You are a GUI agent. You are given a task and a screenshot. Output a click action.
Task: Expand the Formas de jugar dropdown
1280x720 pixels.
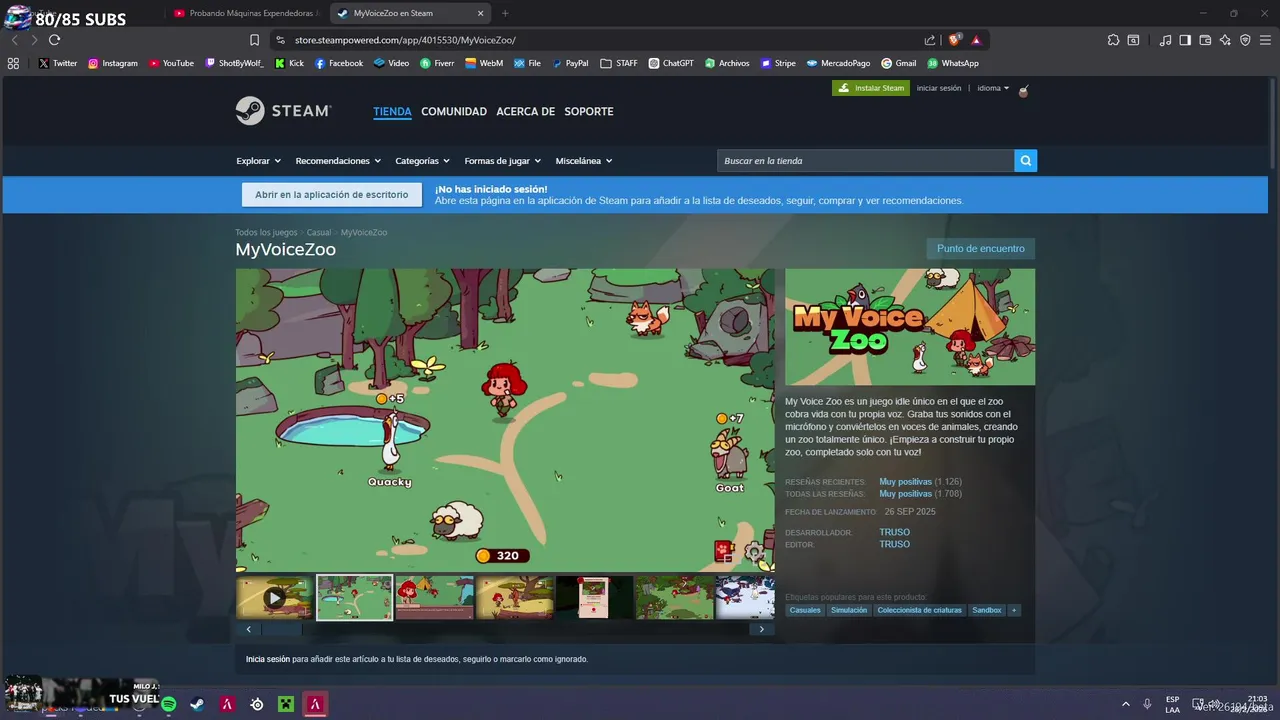[x=503, y=161]
